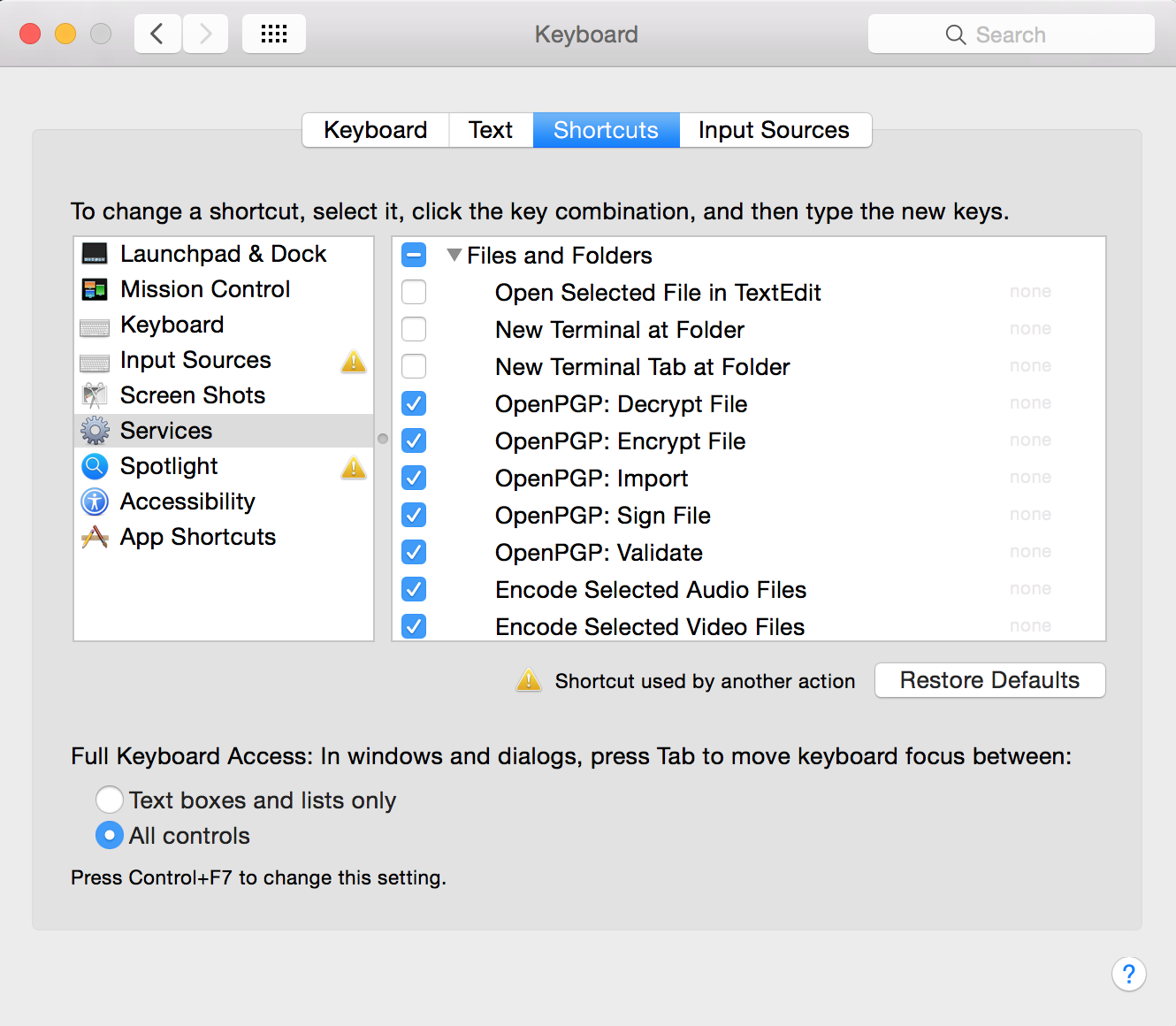The width and height of the screenshot is (1176, 1026).
Task: Choose Text boxes and lists only
Action: click(x=110, y=800)
